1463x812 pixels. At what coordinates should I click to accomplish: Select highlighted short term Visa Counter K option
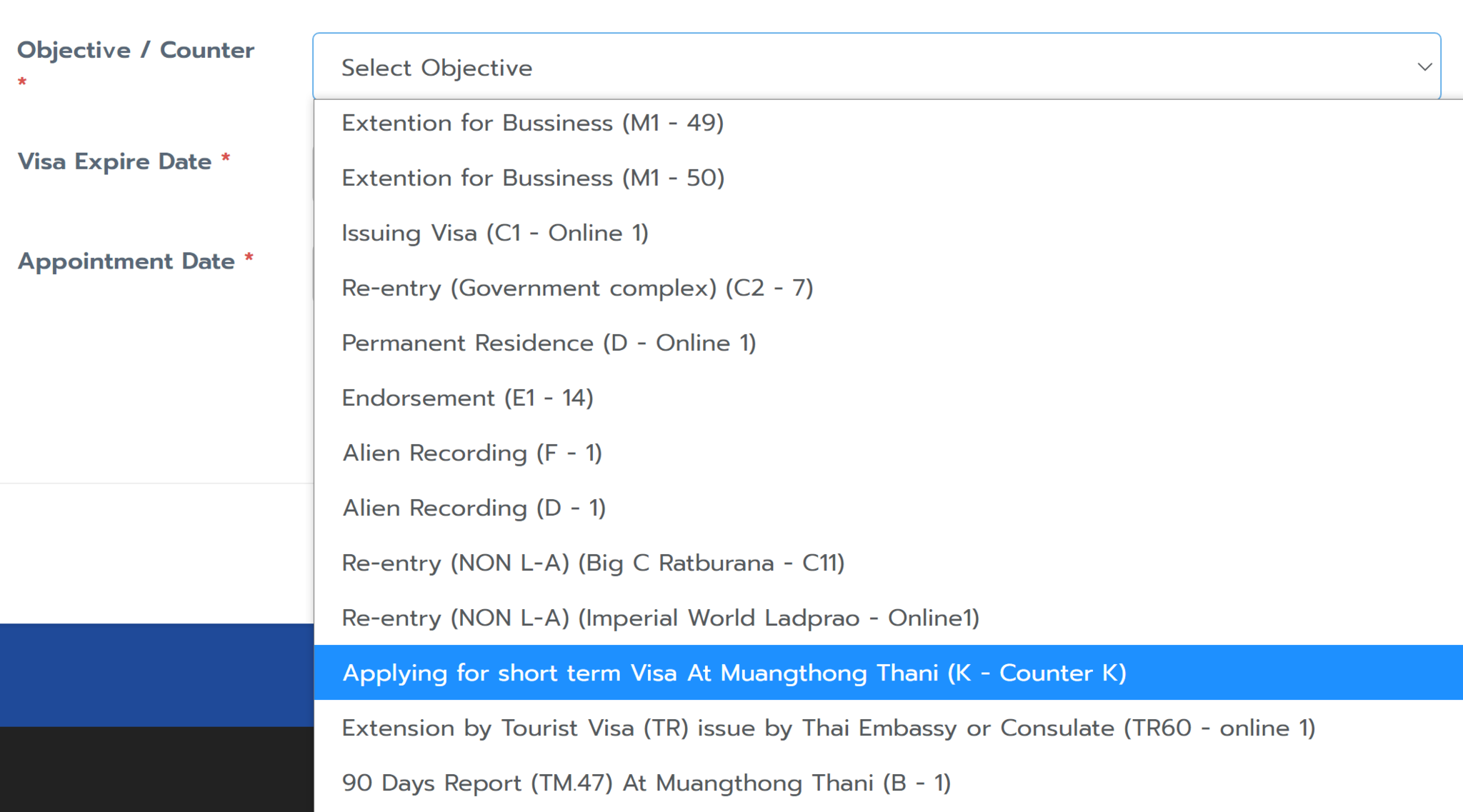[x=734, y=673]
